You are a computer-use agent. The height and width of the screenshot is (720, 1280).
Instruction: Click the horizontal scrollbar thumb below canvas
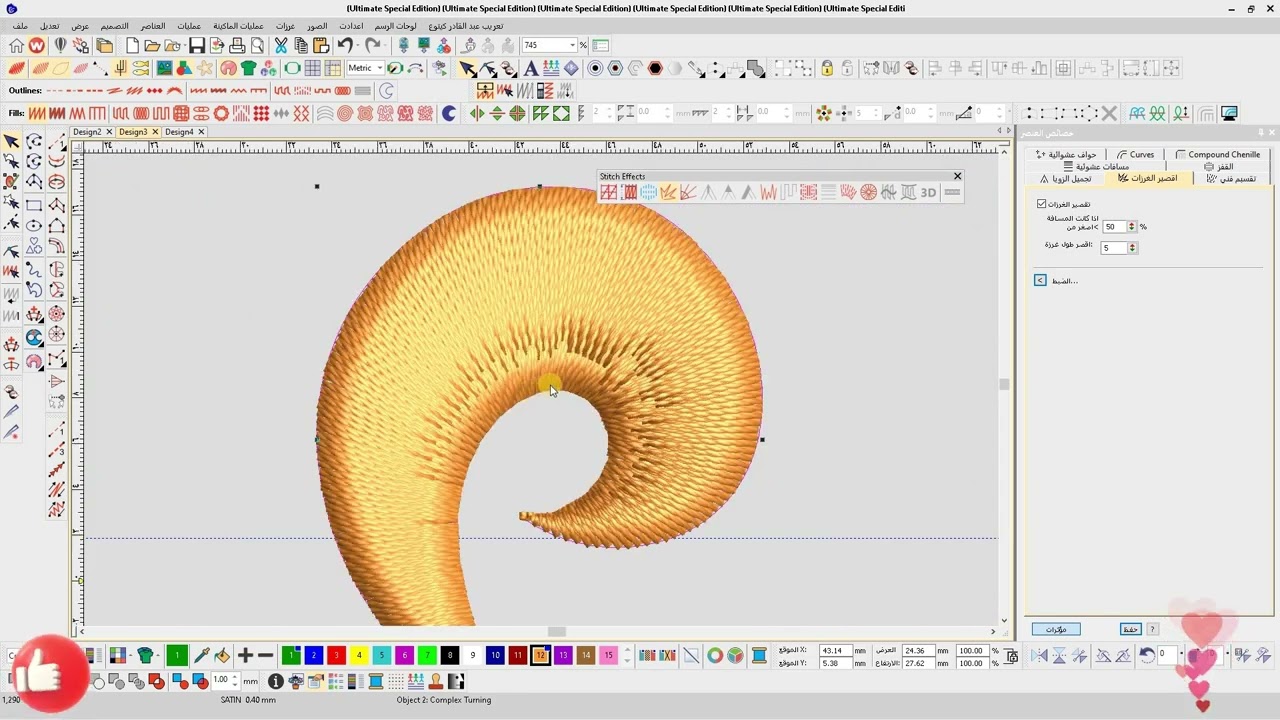click(557, 631)
